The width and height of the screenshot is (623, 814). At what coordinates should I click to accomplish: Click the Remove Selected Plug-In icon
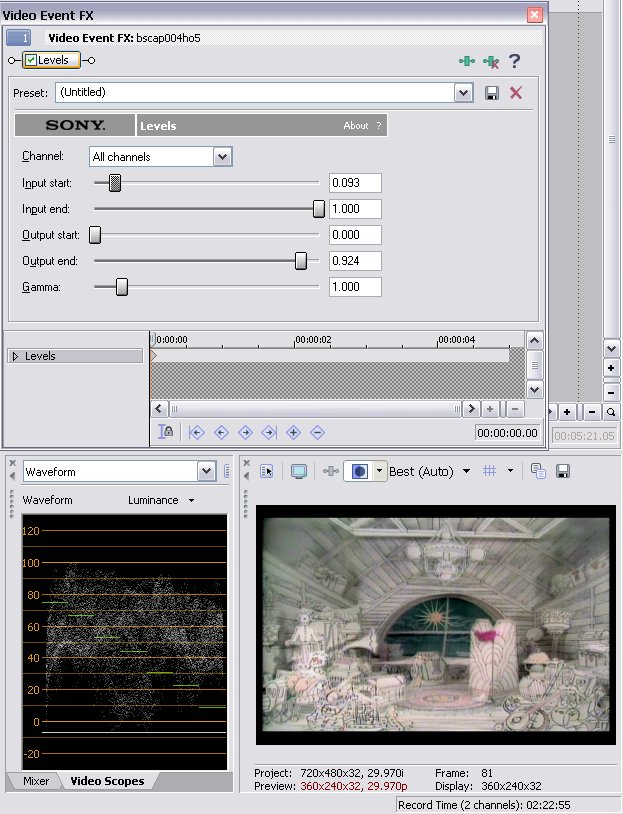(x=491, y=62)
